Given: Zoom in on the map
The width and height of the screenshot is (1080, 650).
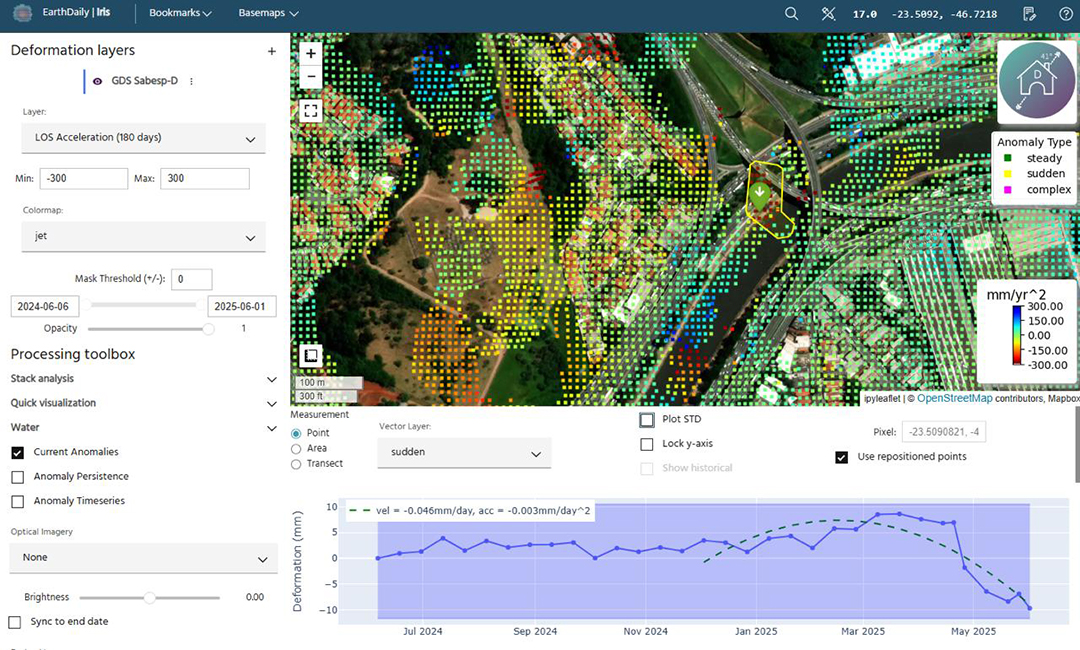Looking at the screenshot, I should point(310,54).
